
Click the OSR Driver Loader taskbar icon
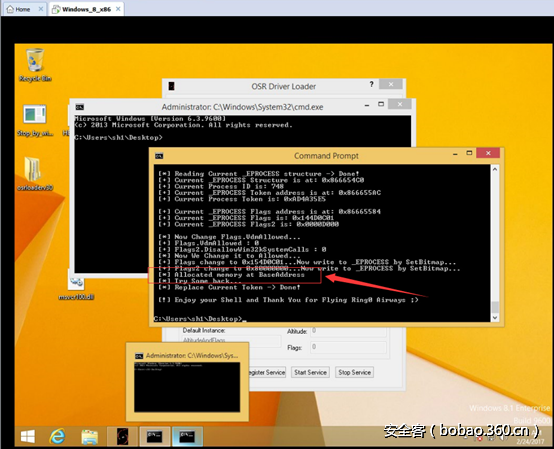pyautogui.click(x=122, y=437)
